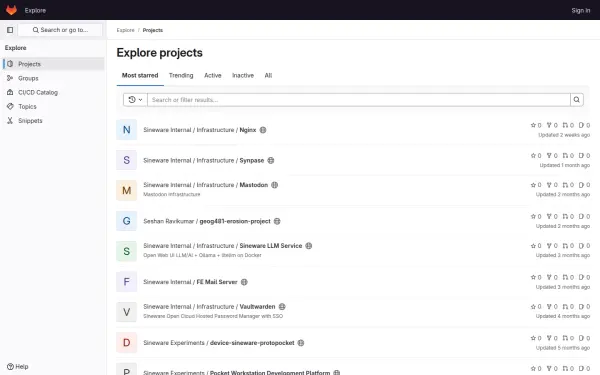Click the Search or go to box
The height and width of the screenshot is (375, 600).
pos(60,30)
